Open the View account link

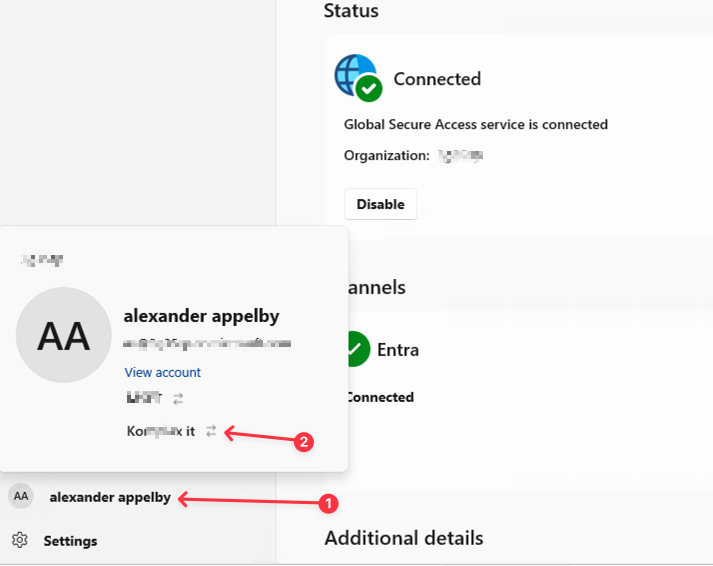coord(162,372)
